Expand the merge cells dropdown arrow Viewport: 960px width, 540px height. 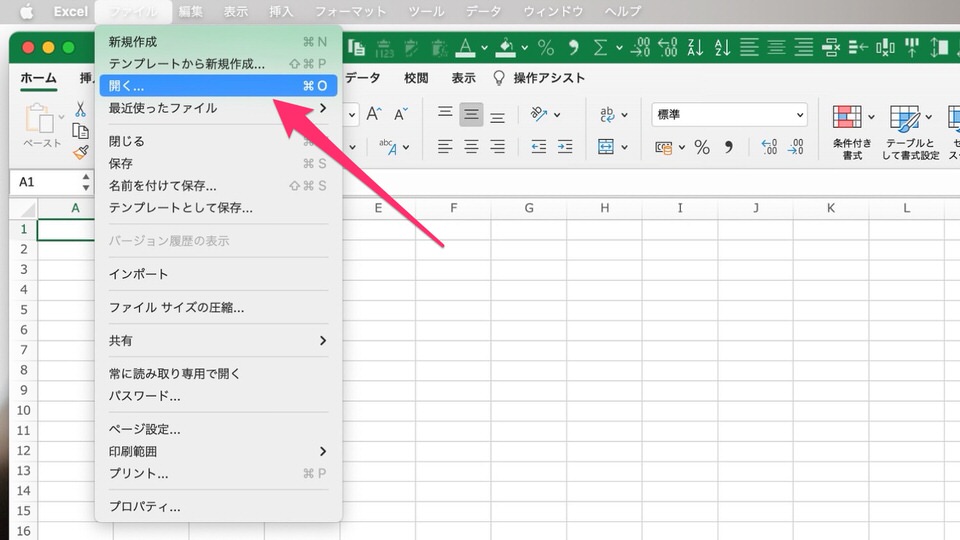[x=624, y=147]
